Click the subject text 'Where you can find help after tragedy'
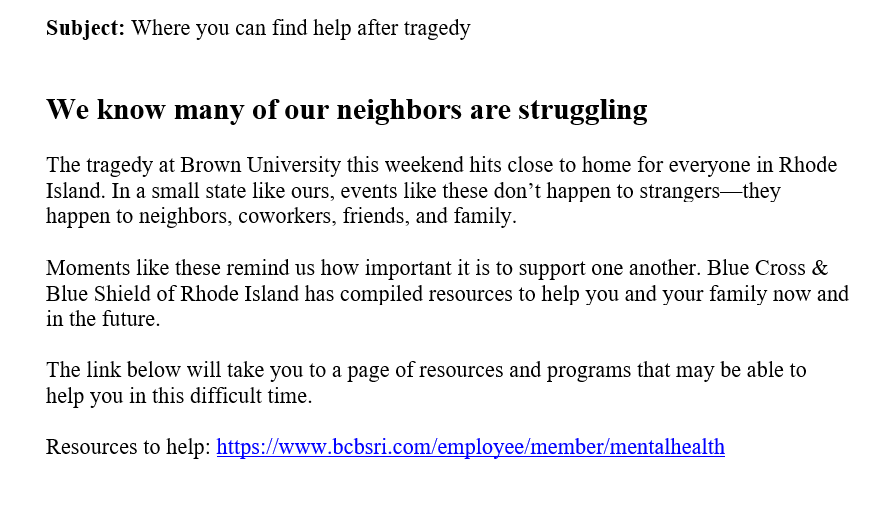892x507 pixels. tap(300, 28)
